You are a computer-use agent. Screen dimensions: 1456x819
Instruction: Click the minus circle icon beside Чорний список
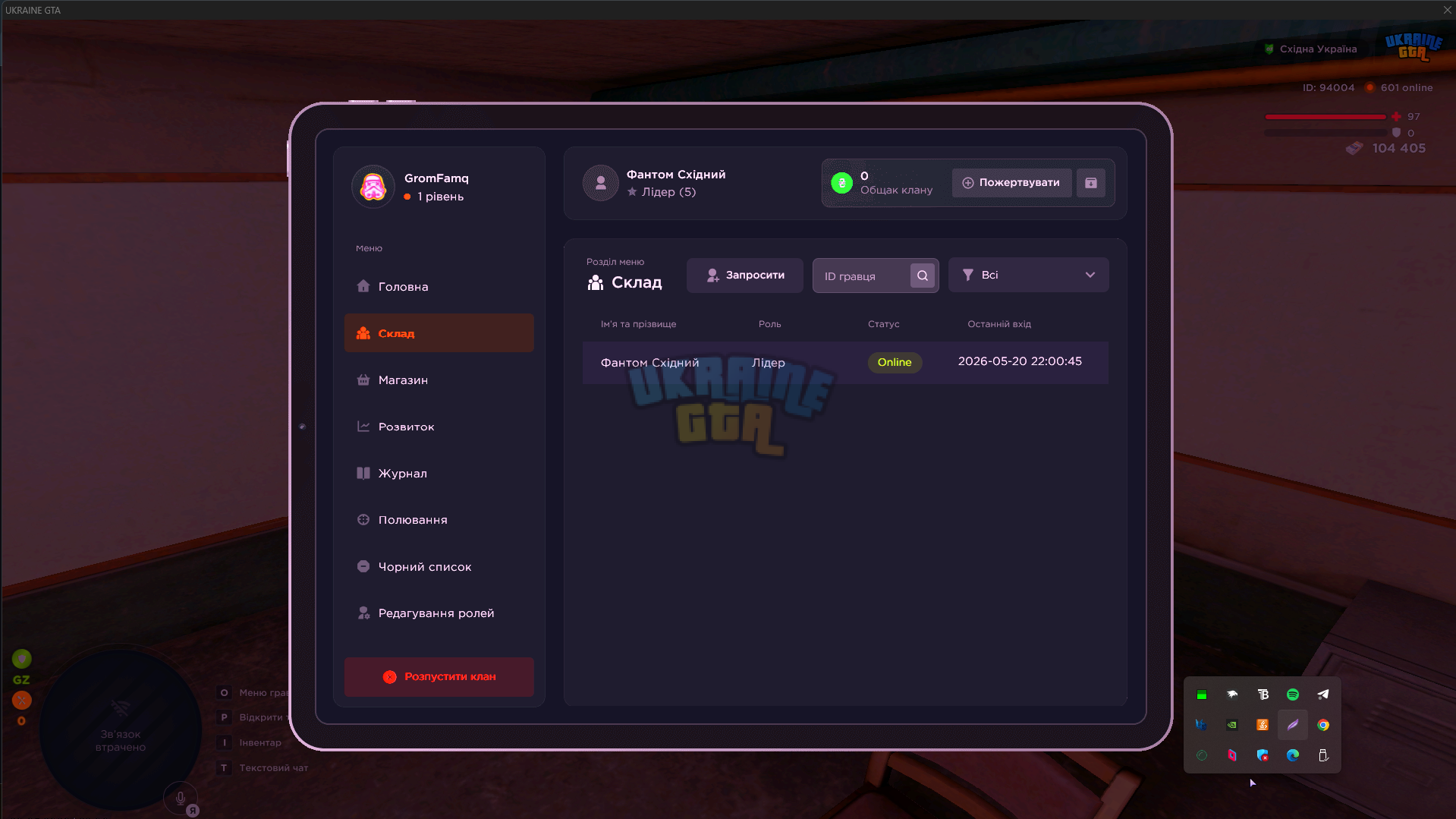[363, 566]
